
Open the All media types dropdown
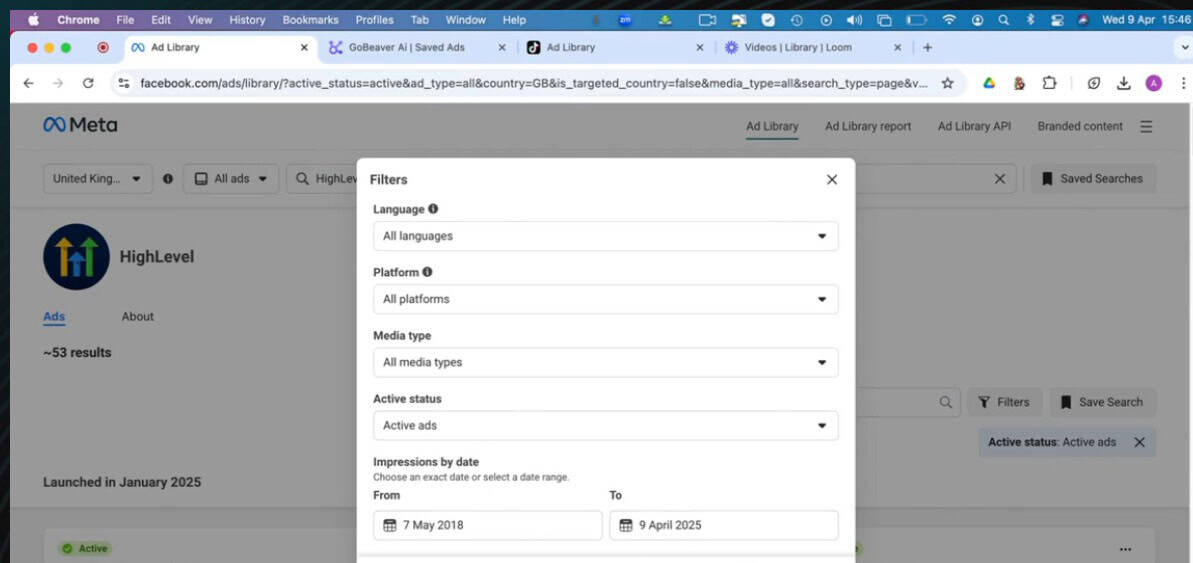click(606, 362)
